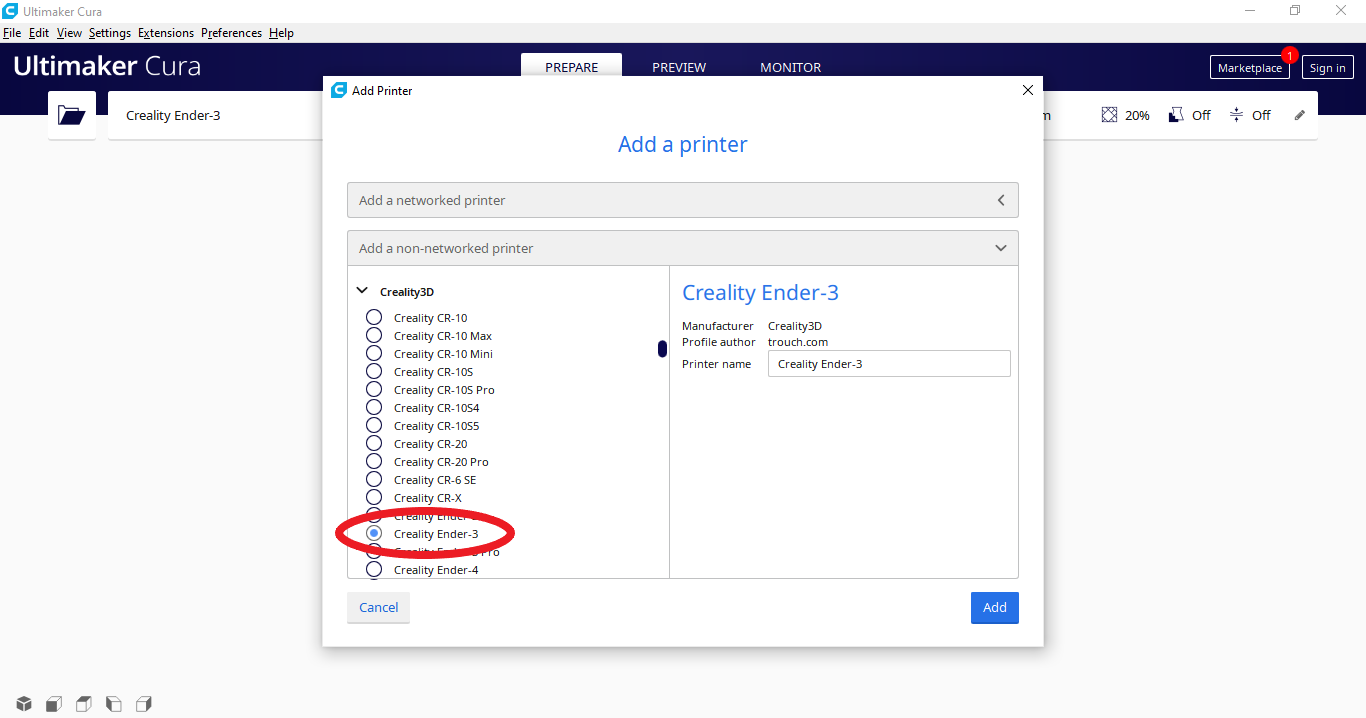1366x718 pixels.
Task: Select Creality CR-10 Mini radio button
Action: pyautogui.click(x=374, y=353)
